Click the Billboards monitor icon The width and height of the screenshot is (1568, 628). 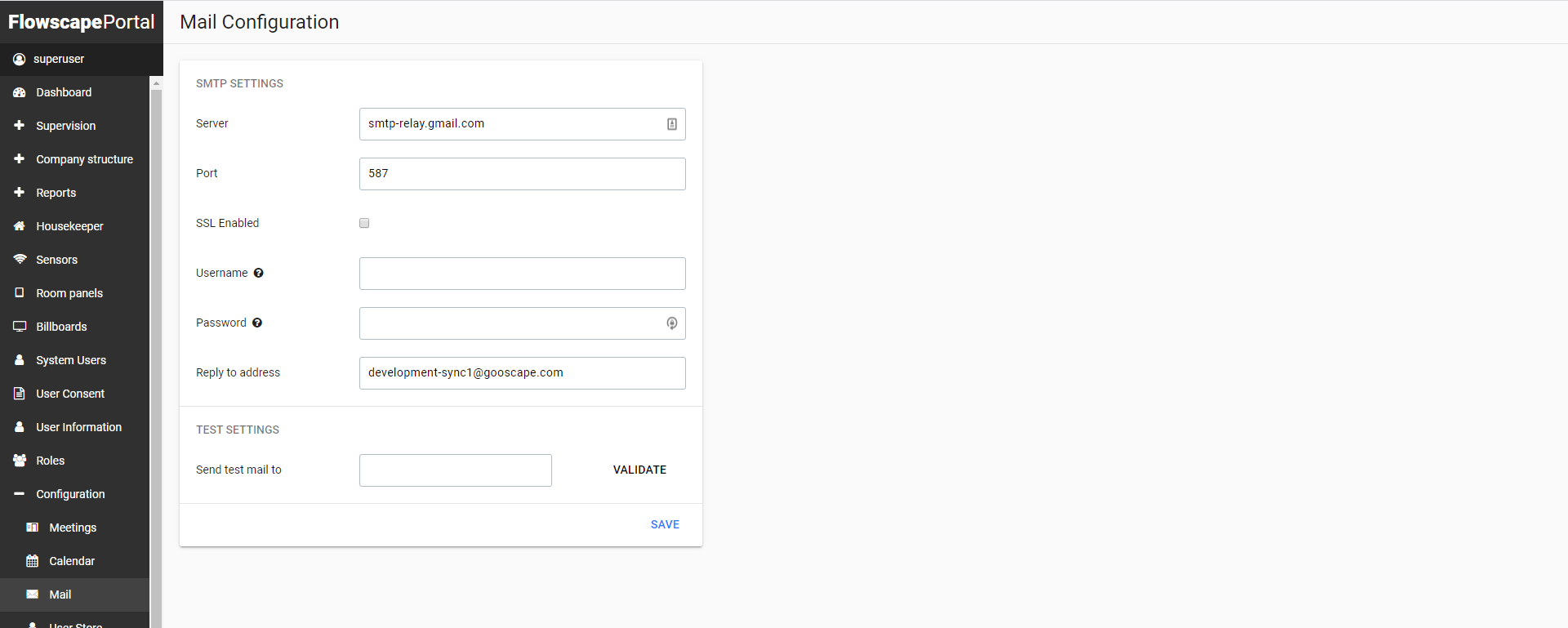pyautogui.click(x=20, y=326)
